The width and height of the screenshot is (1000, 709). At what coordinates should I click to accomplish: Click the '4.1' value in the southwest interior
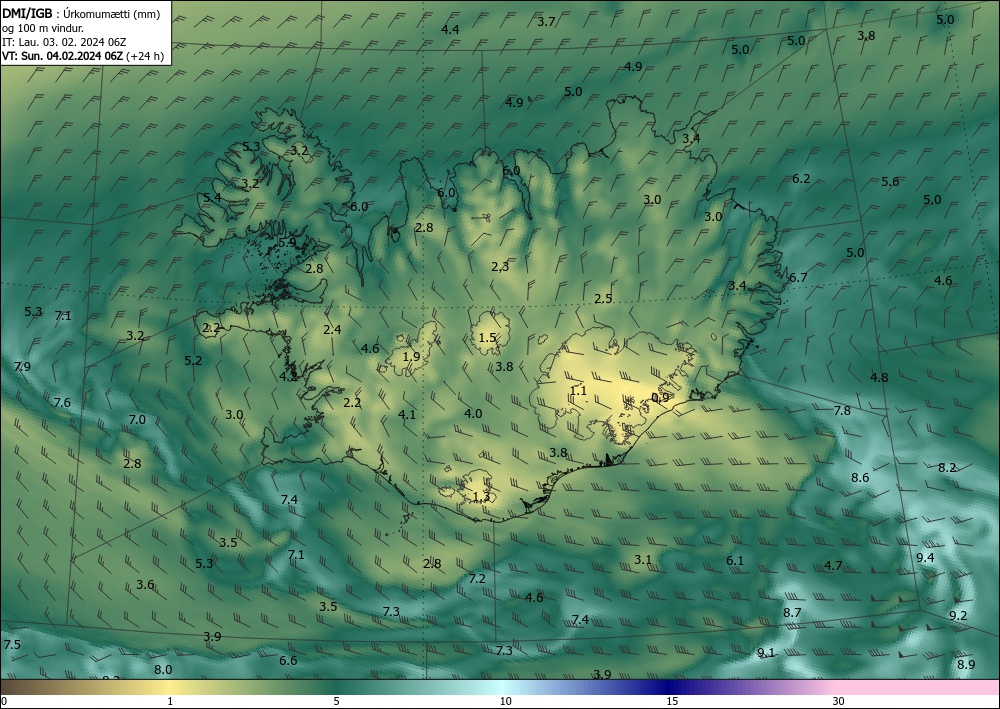click(407, 414)
